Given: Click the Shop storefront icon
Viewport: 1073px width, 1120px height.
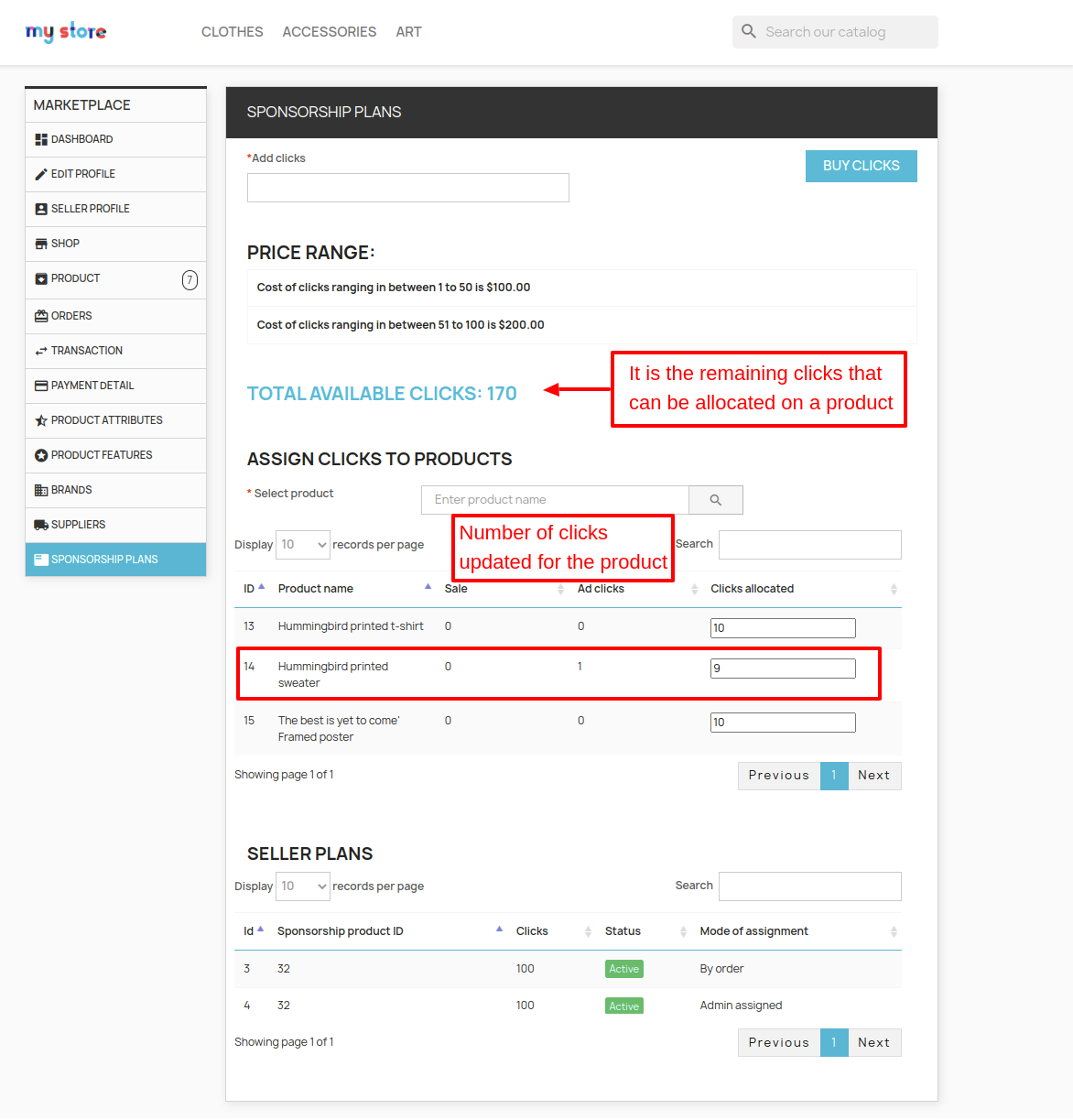Looking at the screenshot, I should tap(41, 244).
